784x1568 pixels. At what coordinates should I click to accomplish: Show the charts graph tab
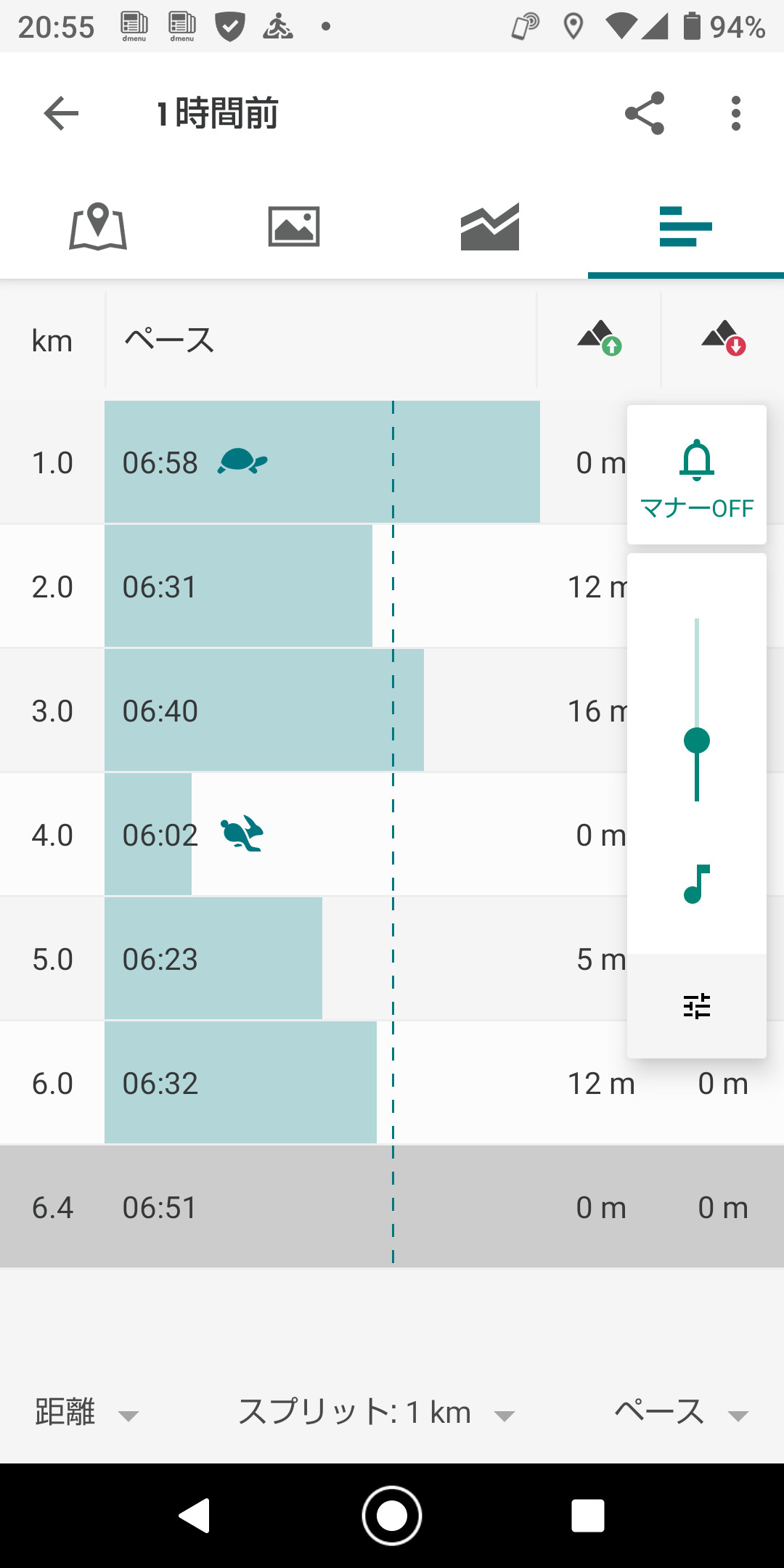(490, 226)
